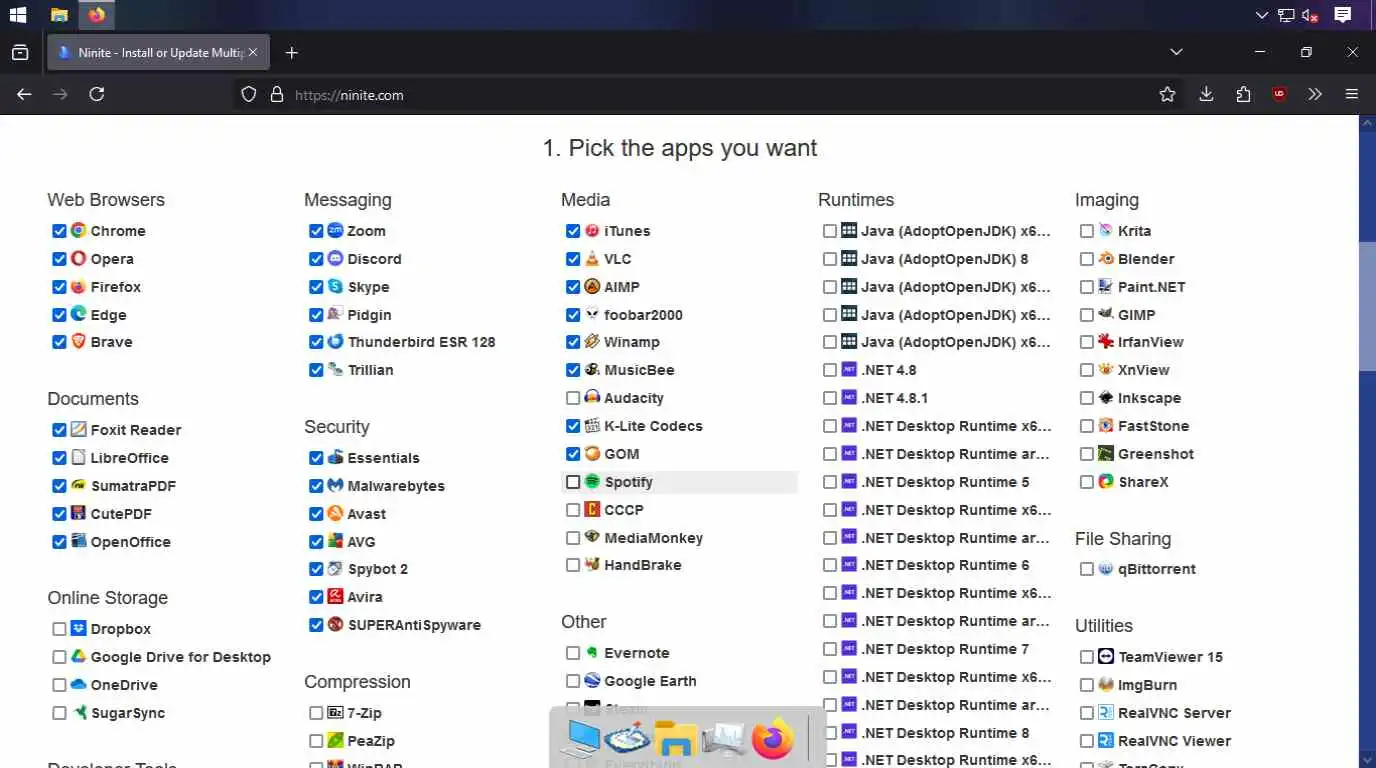Show hidden system tray icons

click(x=1263, y=15)
